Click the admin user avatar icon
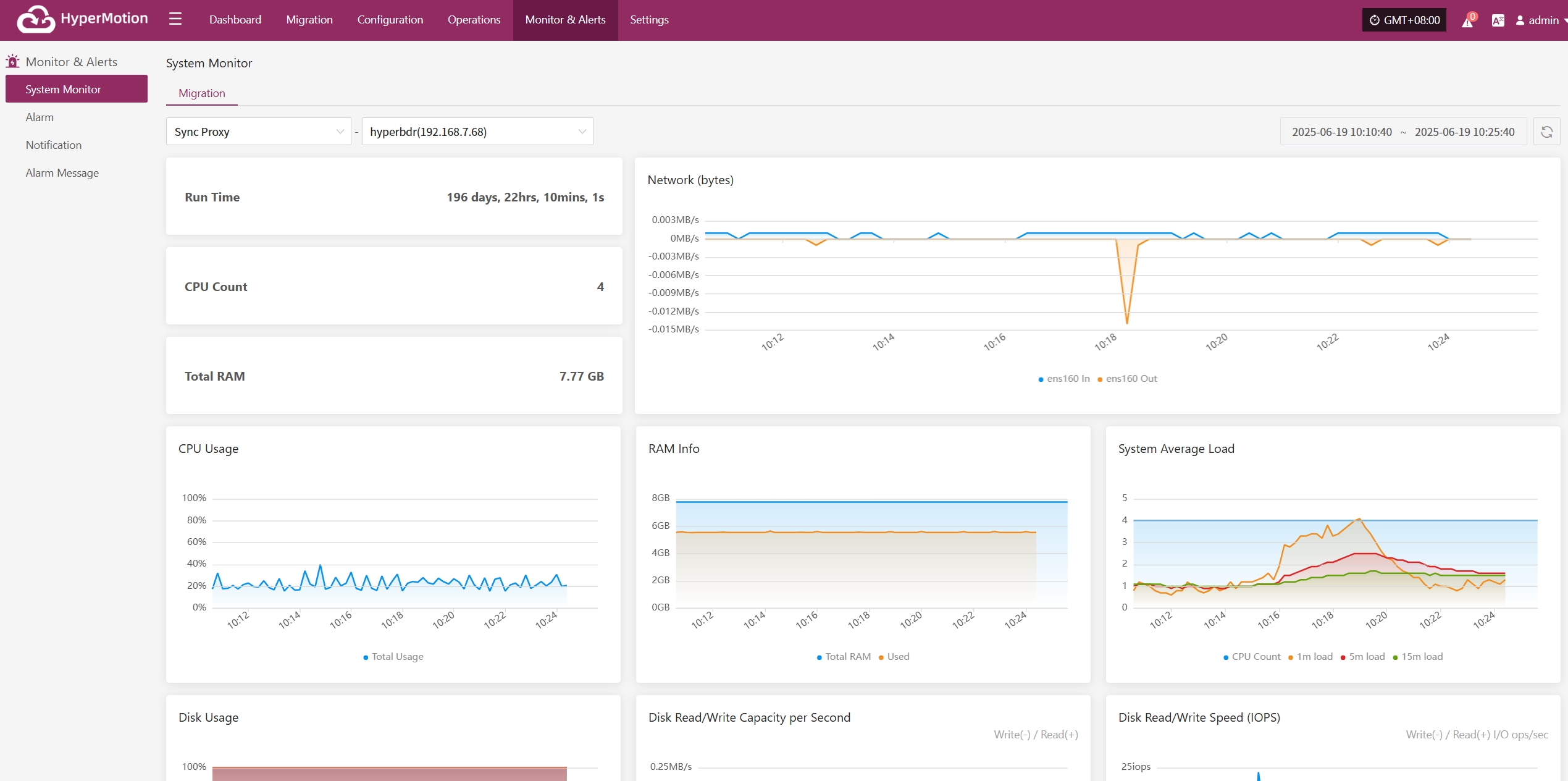 (1520, 20)
